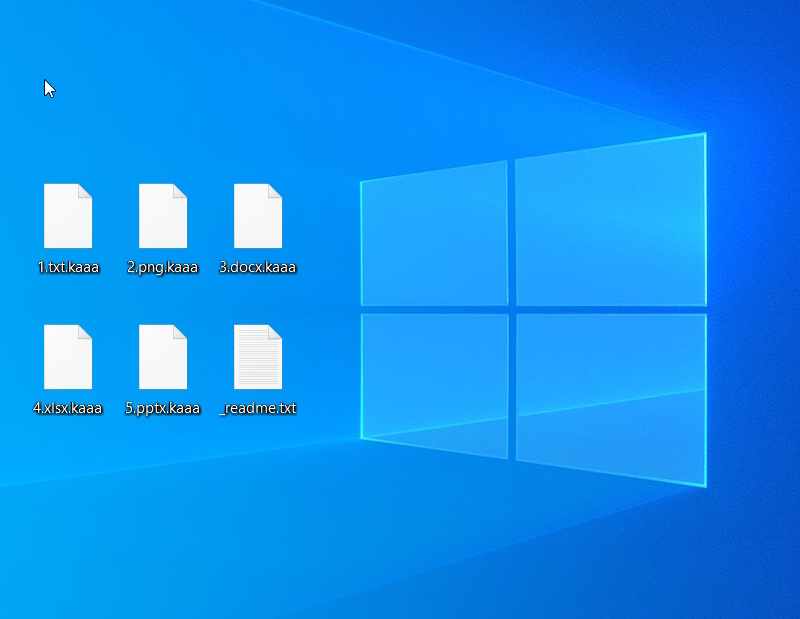Select the 2.png.kaaa file icon
Viewport: 800px width, 619px height.
click(x=163, y=216)
